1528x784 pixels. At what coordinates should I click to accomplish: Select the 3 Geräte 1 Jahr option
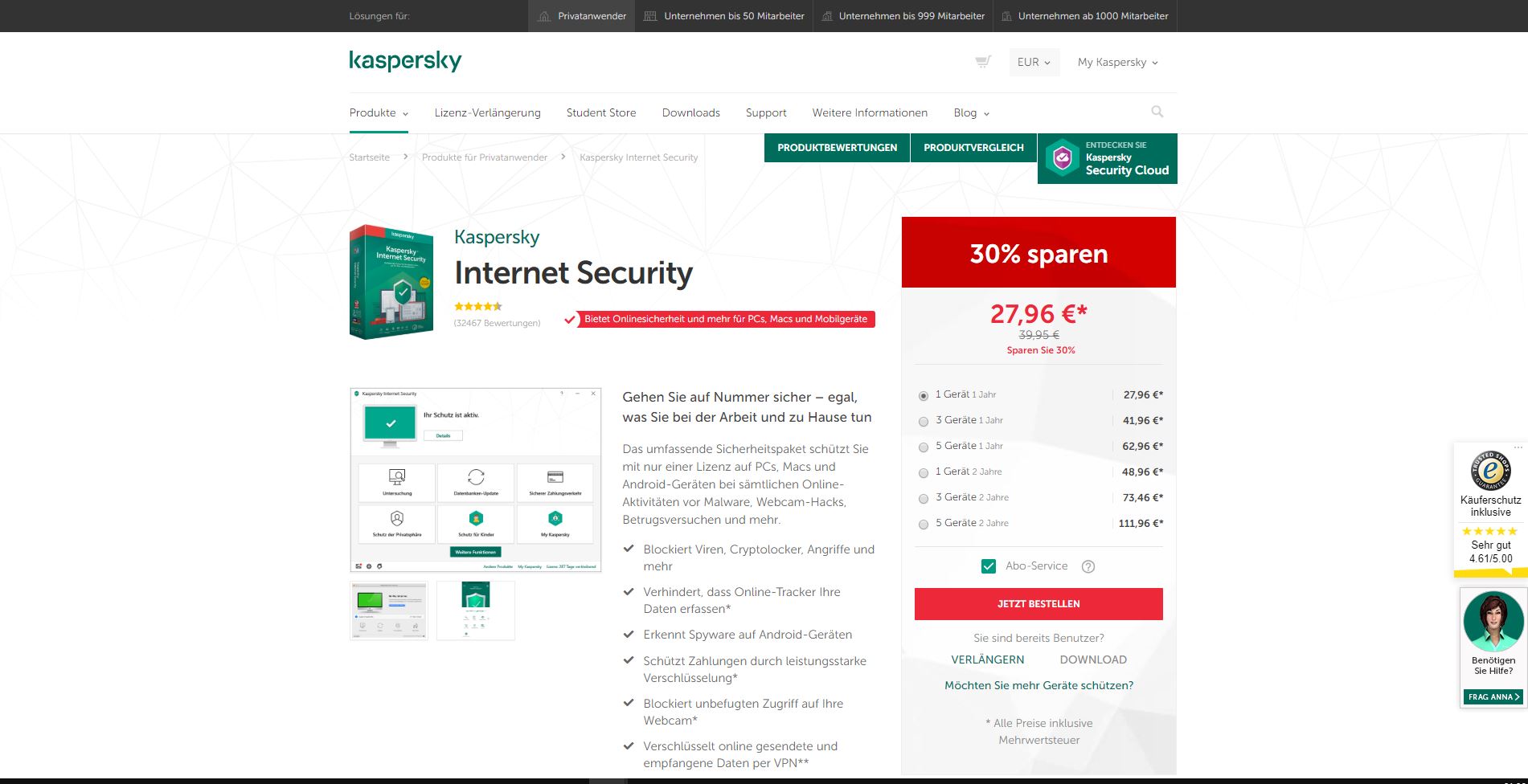924,421
